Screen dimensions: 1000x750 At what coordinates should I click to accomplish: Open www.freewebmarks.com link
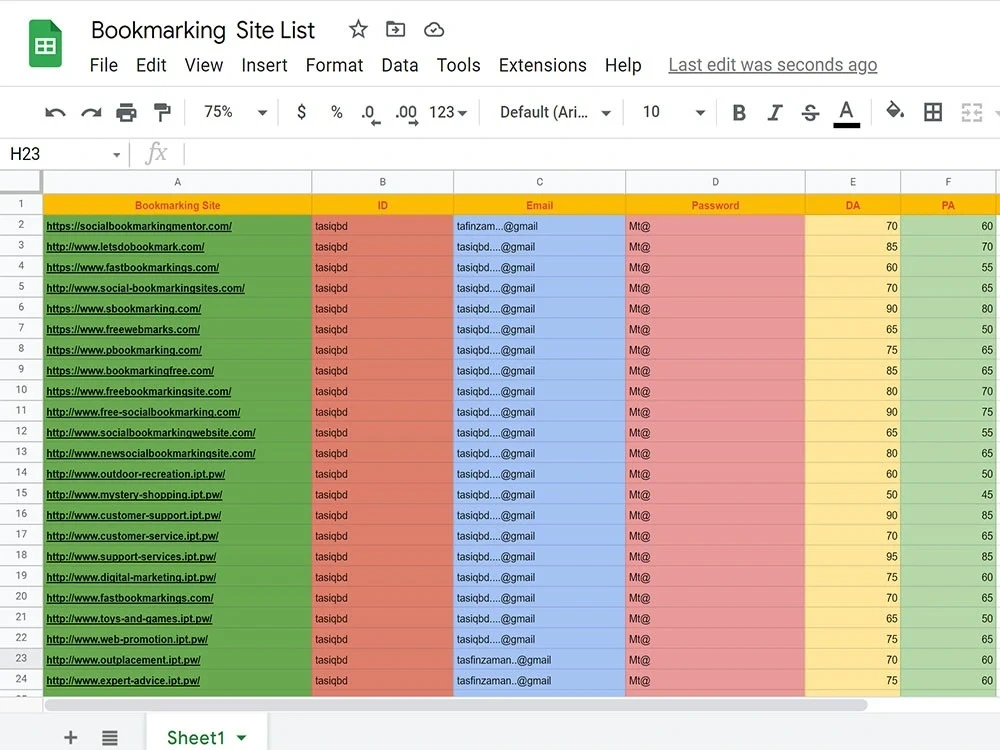122,330
